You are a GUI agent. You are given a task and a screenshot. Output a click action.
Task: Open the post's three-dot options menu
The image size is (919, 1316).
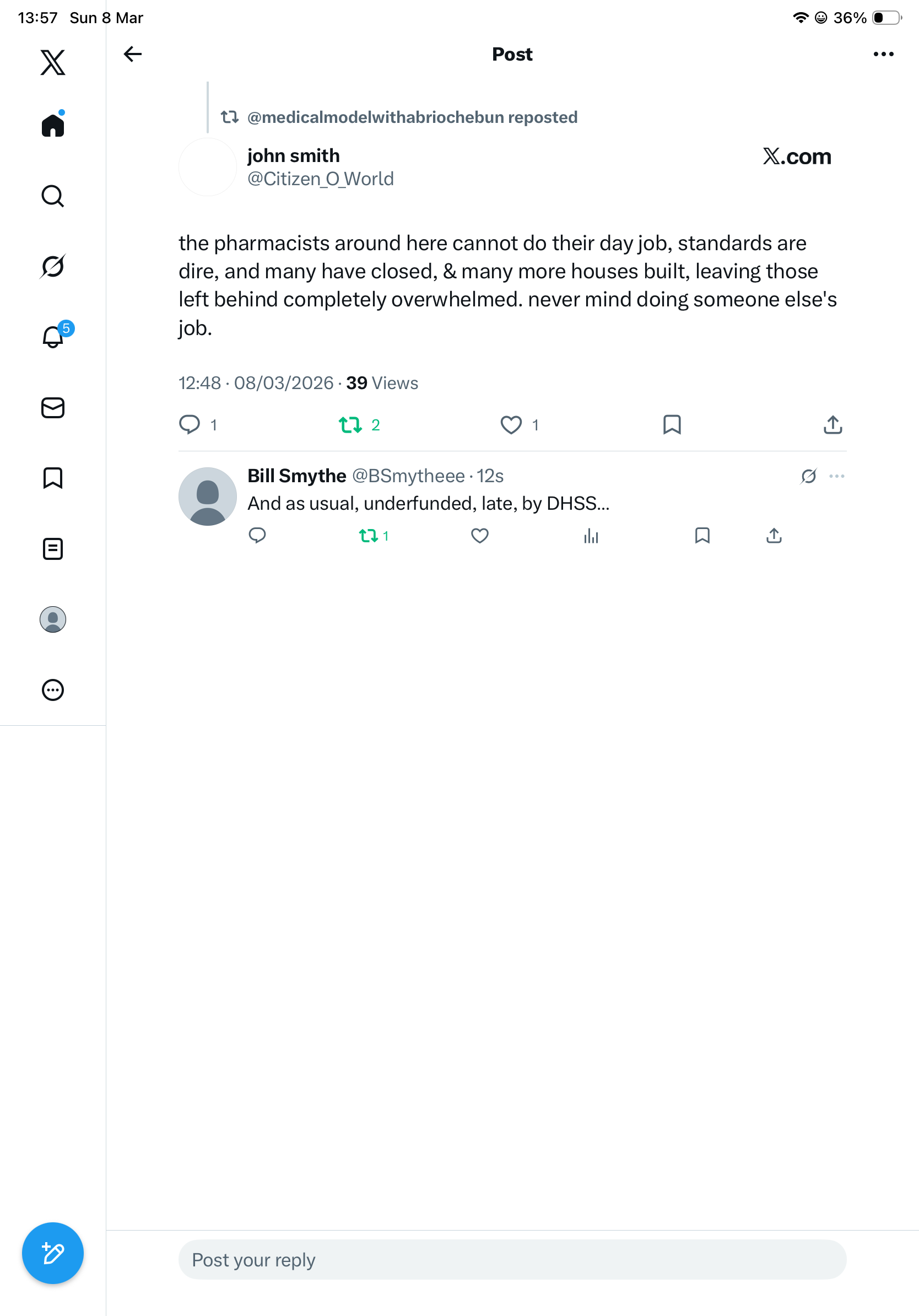click(884, 54)
